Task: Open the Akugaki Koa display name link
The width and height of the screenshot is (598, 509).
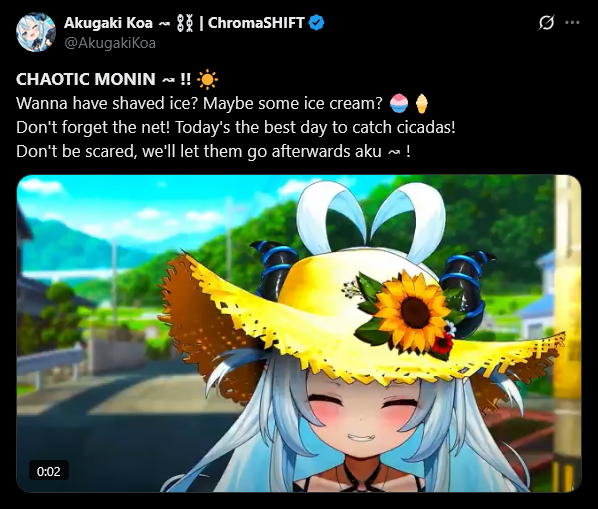Action: click(108, 23)
